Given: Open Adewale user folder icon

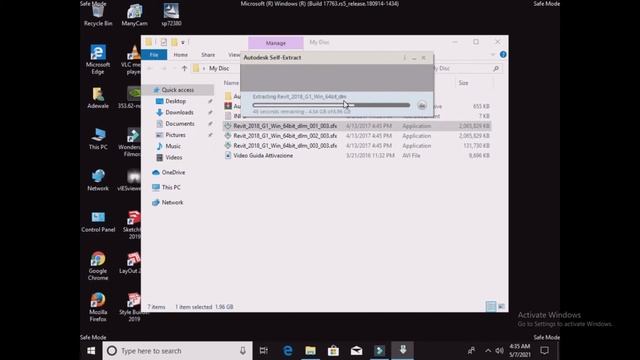Looking at the screenshot, I should tap(98, 98).
